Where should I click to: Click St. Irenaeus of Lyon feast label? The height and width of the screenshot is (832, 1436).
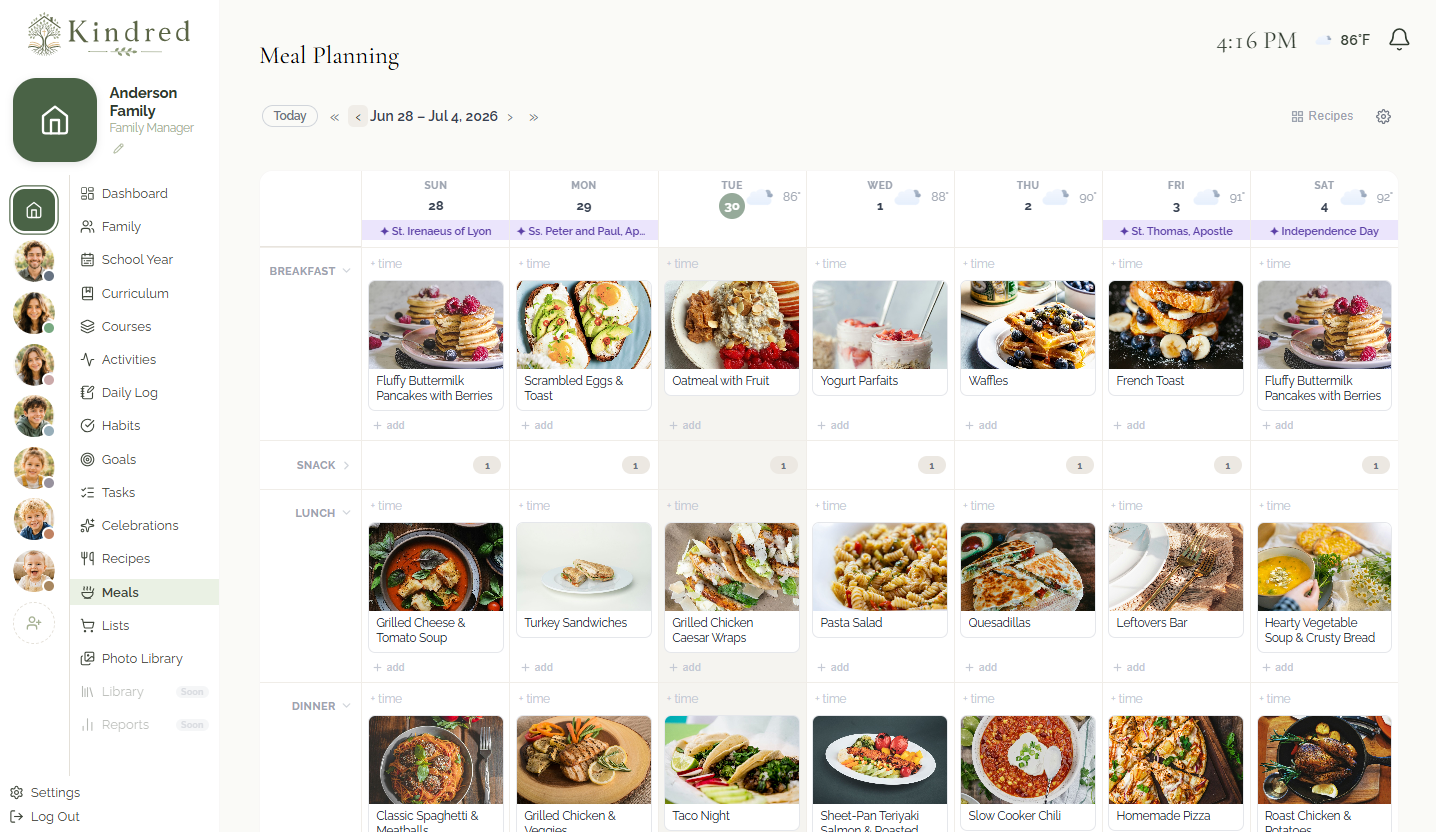pyautogui.click(x=435, y=231)
